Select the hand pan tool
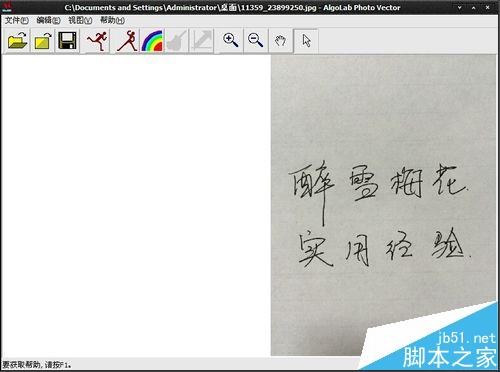The width and height of the screenshot is (500, 372). coord(280,41)
